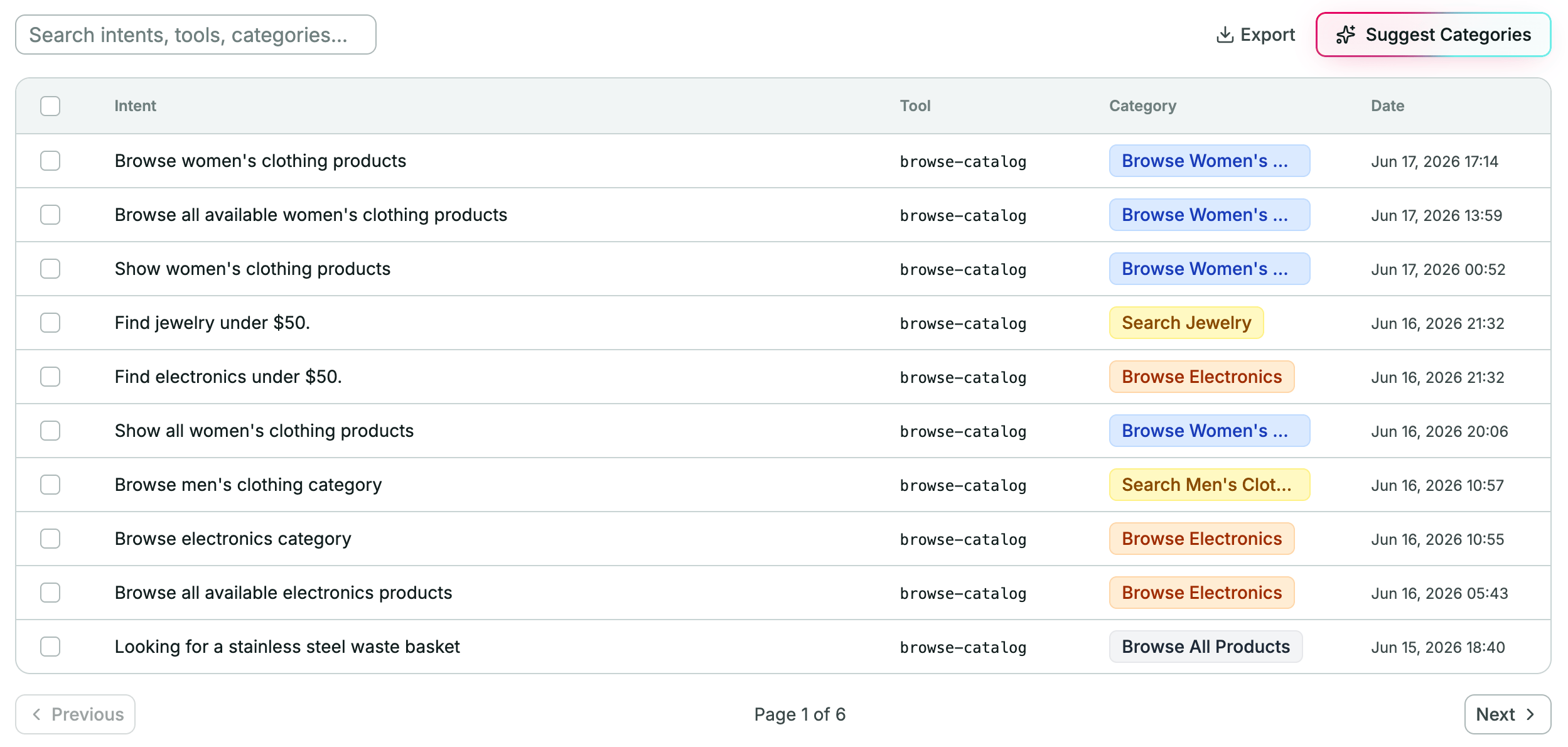Click the Export button

point(1255,35)
